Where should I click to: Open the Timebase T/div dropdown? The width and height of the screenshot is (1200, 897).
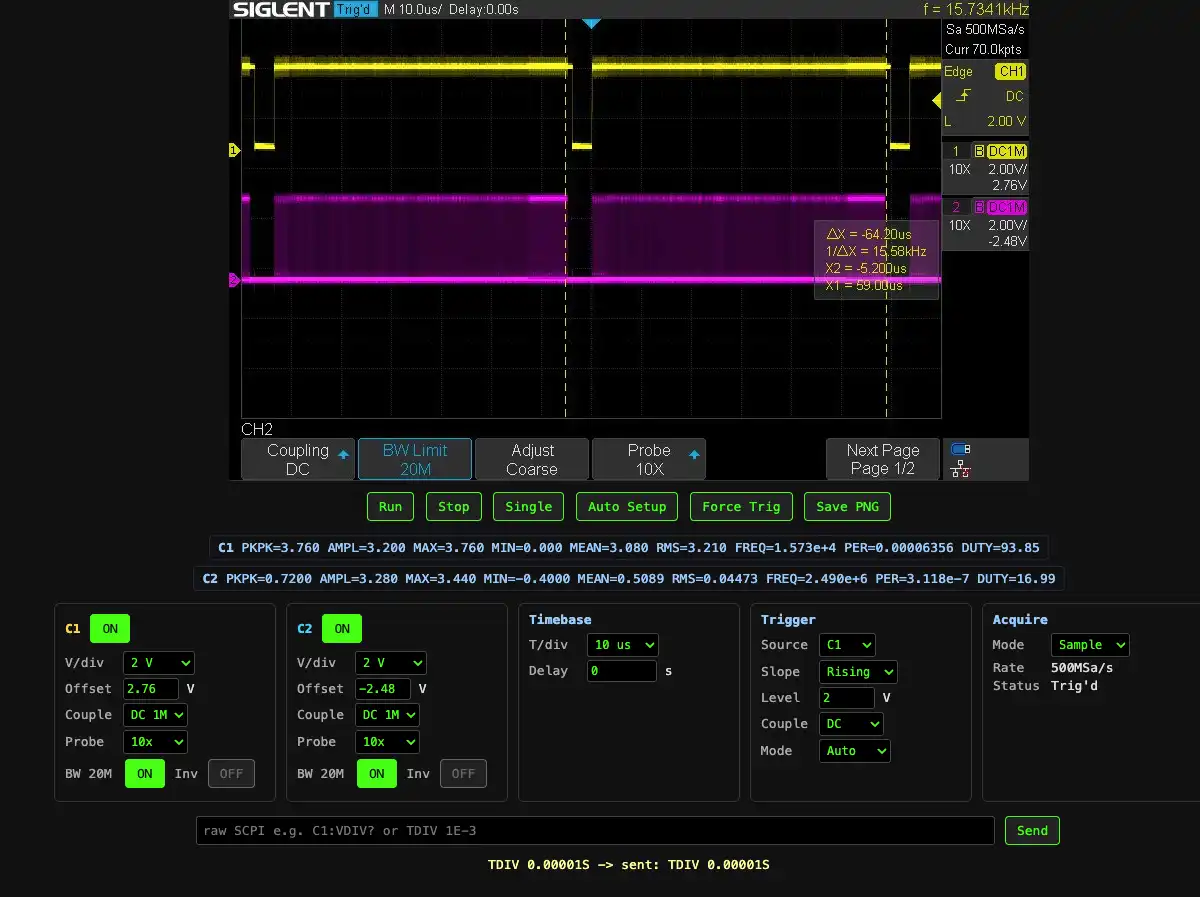tap(622, 644)
